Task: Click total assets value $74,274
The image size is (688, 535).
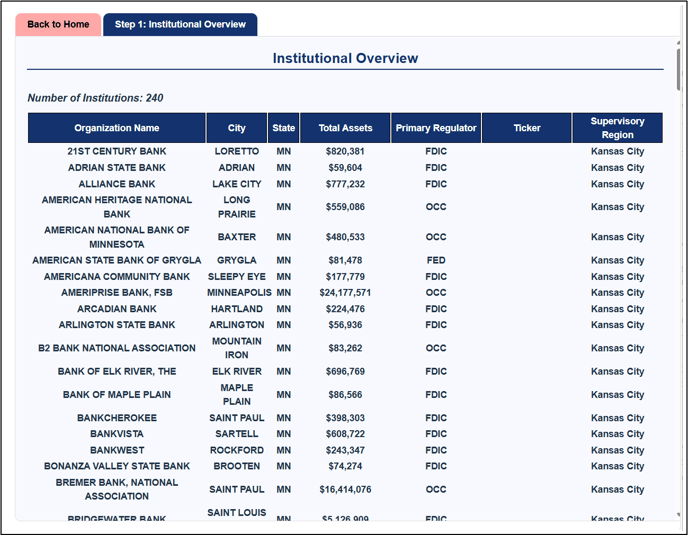Action: point(345,466)
